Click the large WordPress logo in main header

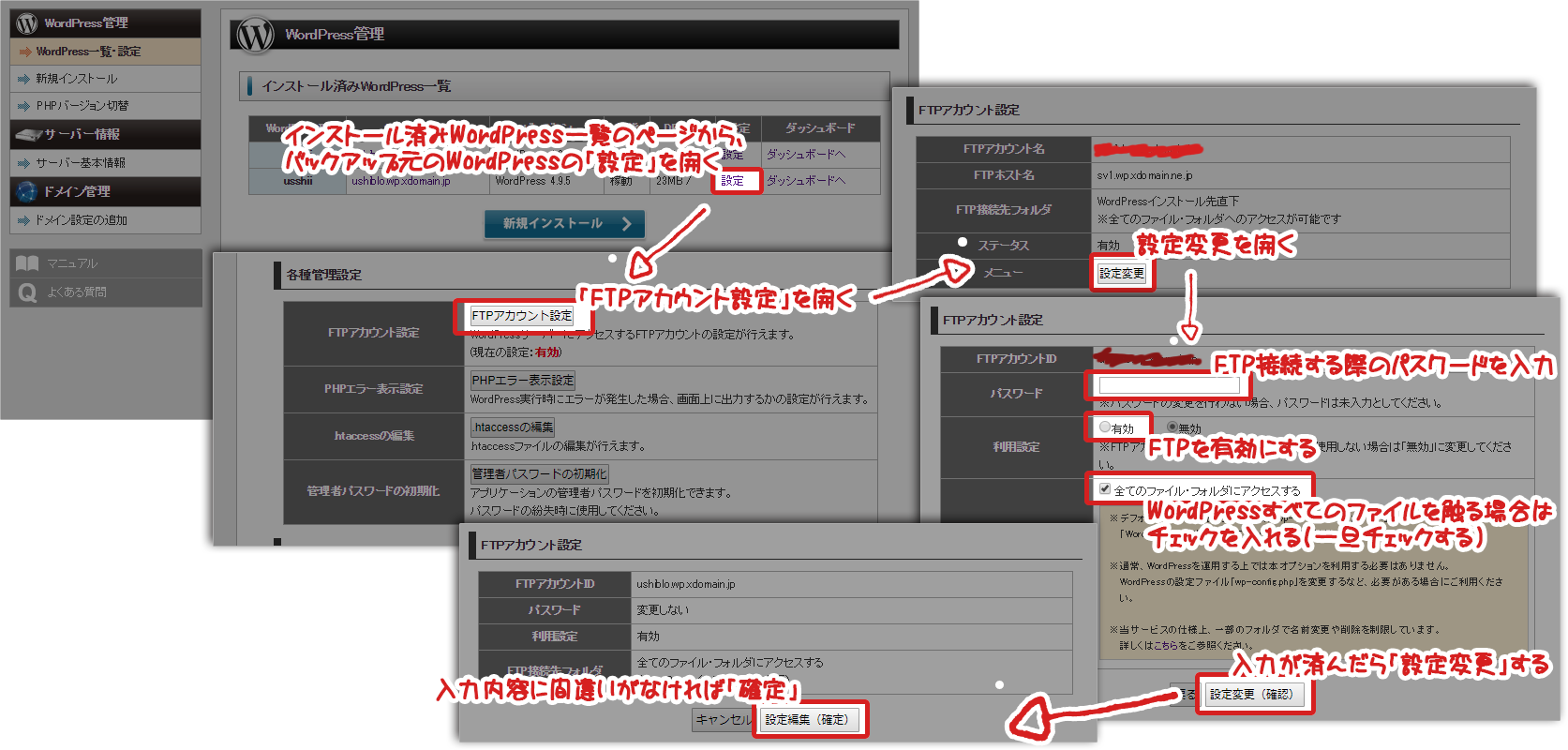(255, 35)
